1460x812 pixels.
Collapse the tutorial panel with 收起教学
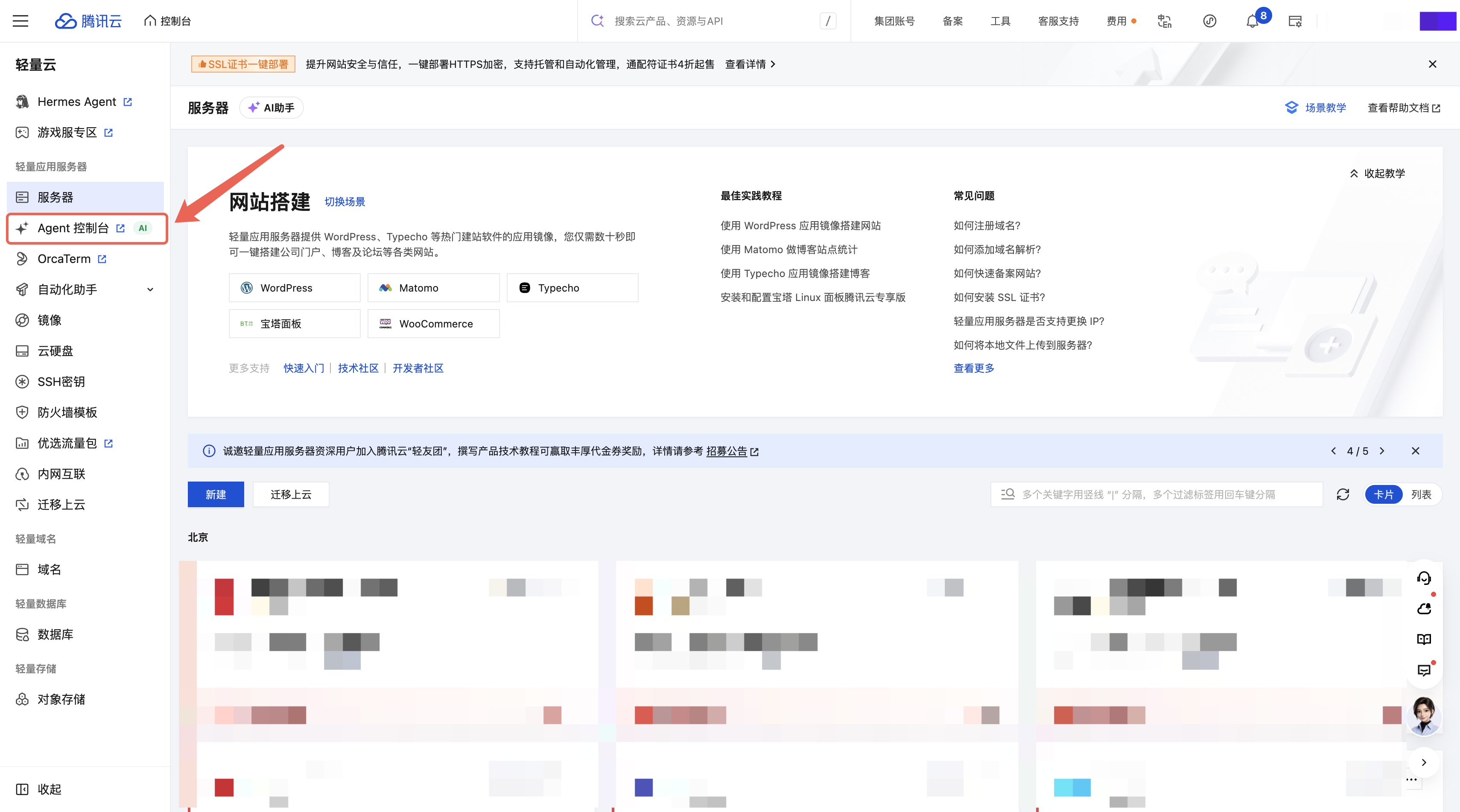click(1377, 173)
